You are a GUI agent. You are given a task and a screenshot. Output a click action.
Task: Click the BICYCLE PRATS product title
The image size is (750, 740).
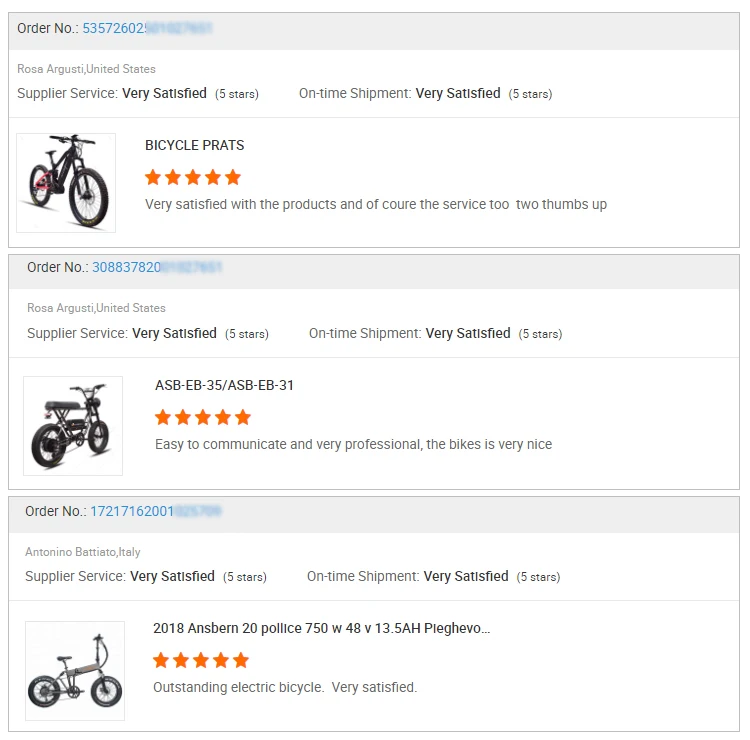[x=194, y=146]
